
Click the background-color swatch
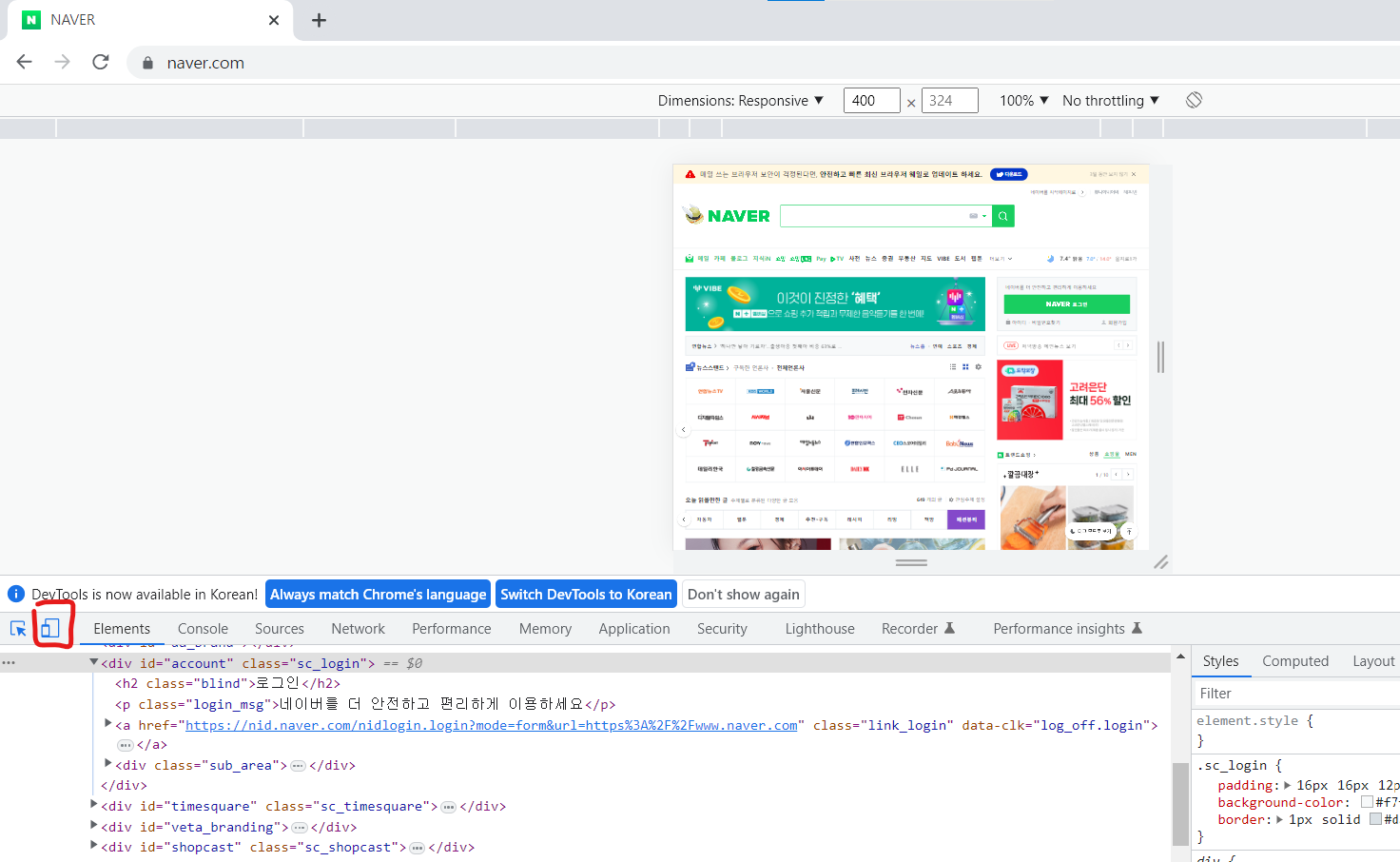[x=1367, y=802]
